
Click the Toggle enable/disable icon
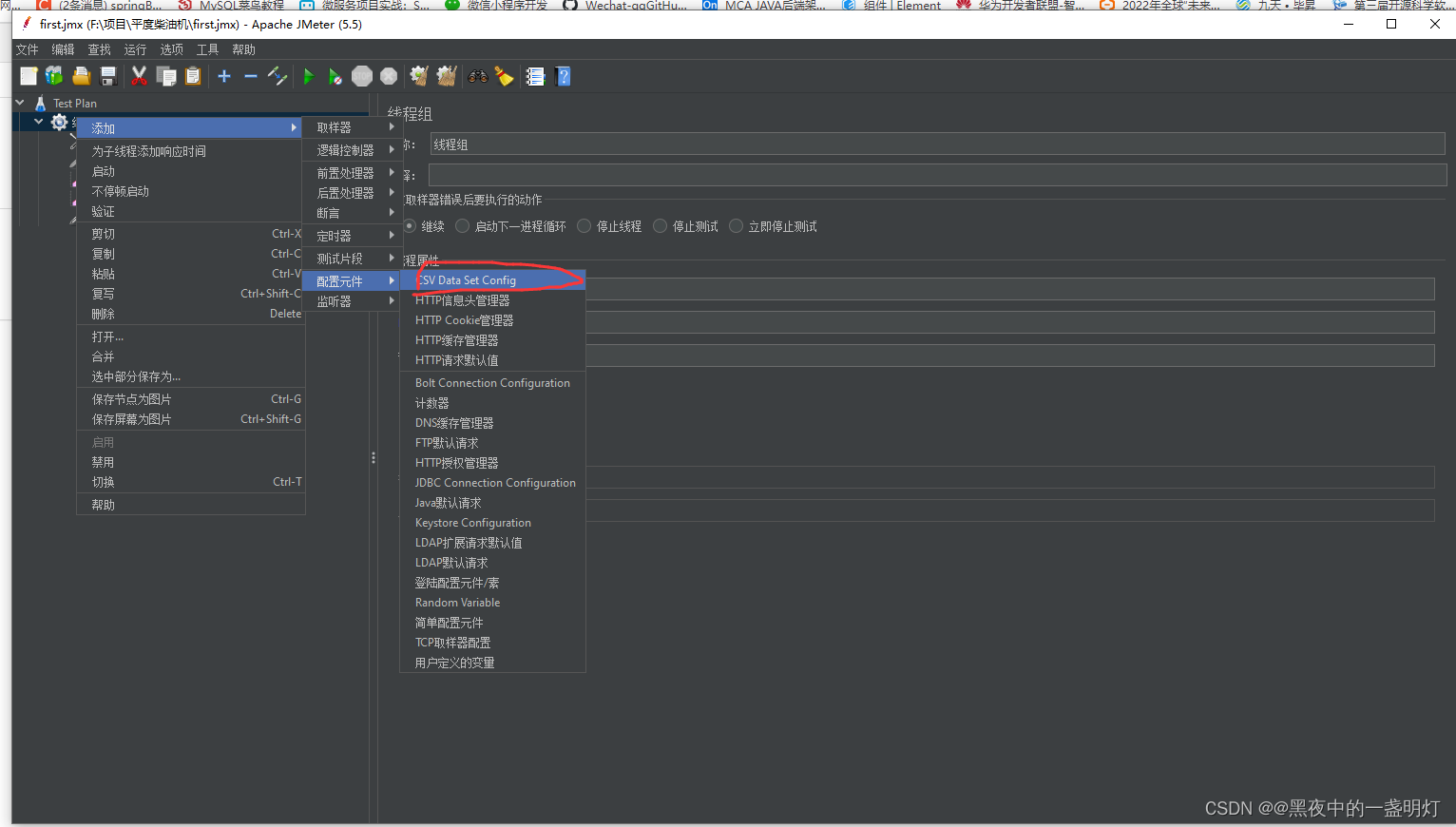pyautogui.click(x=278, y=76)
